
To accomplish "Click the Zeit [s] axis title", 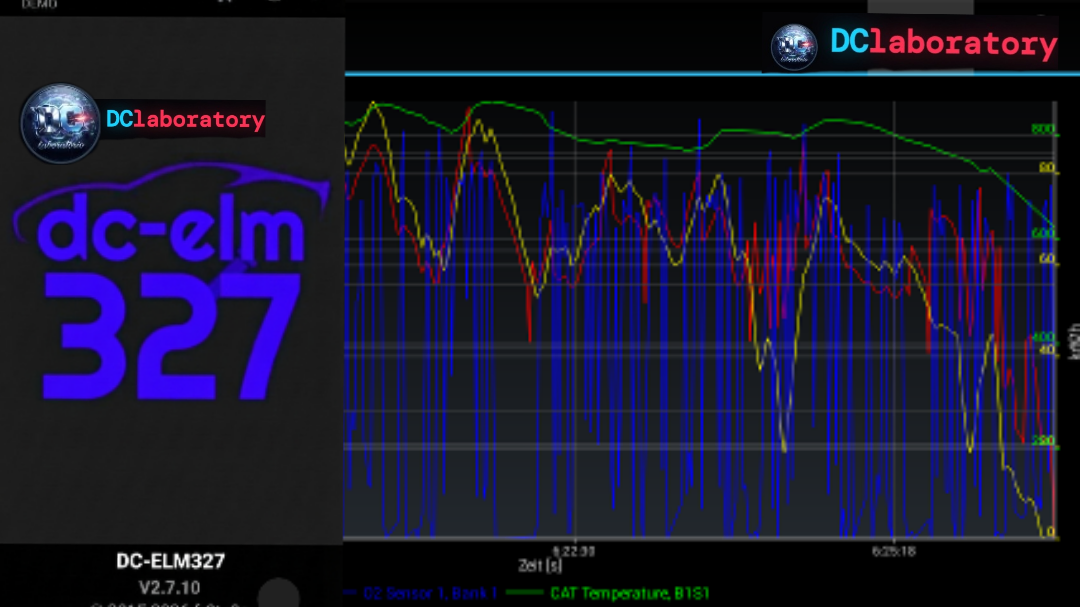I will point(540,566).
